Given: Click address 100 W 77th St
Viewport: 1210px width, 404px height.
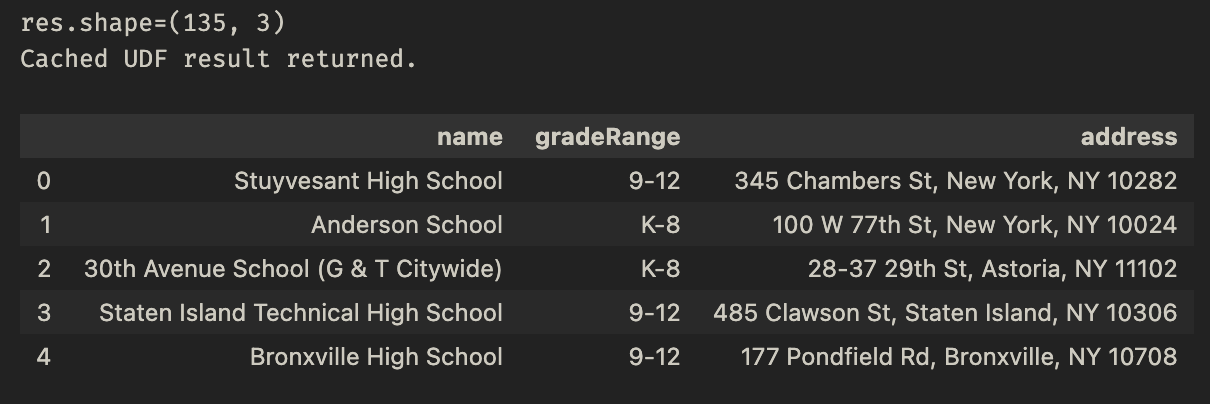Looking at the screenshot, I should click(x=975, y=225).
